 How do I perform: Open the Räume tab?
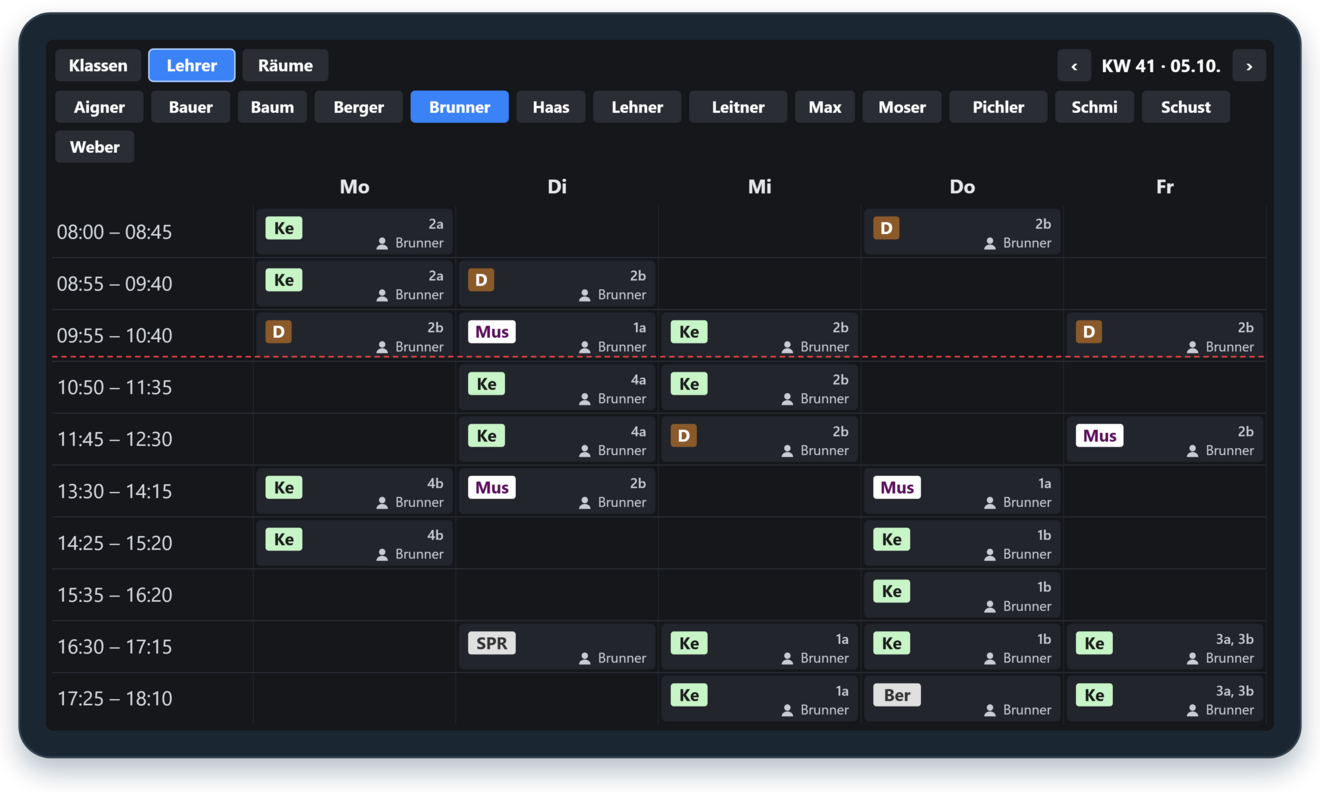tap(286, 66)
